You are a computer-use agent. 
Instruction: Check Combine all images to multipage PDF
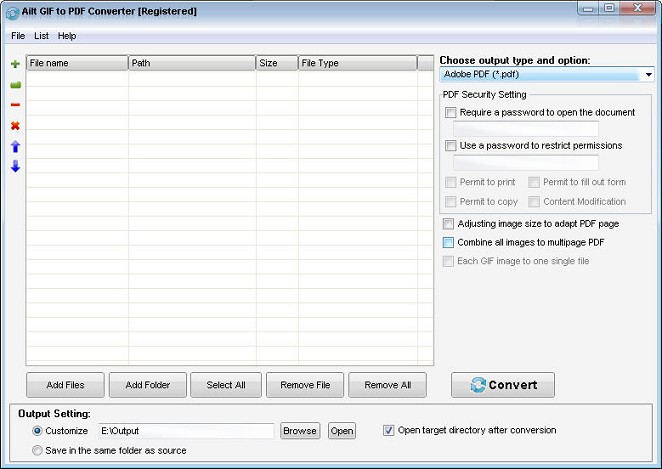(x=448, y=242)
